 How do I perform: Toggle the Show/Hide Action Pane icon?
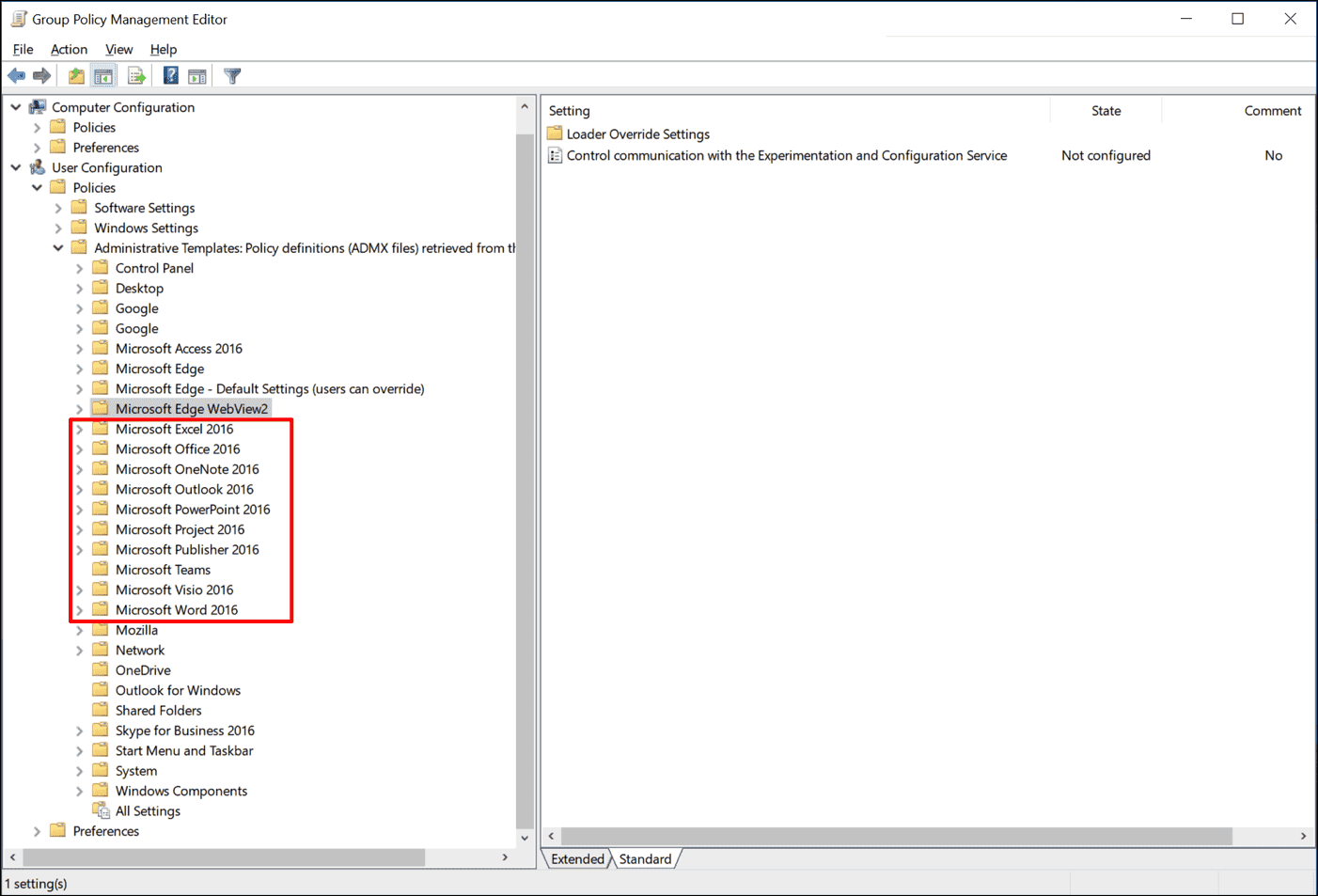(x=197, y=75)
